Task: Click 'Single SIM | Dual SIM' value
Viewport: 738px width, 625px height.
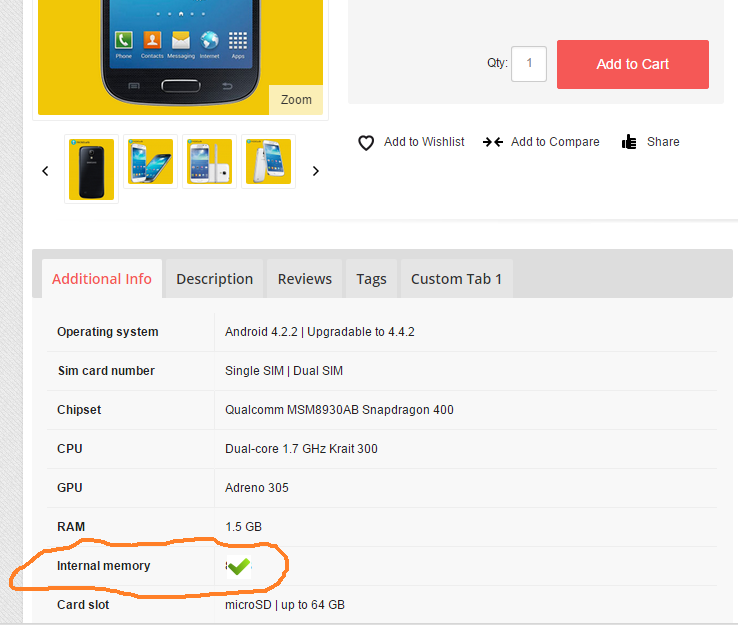Action: pos(284,371)
